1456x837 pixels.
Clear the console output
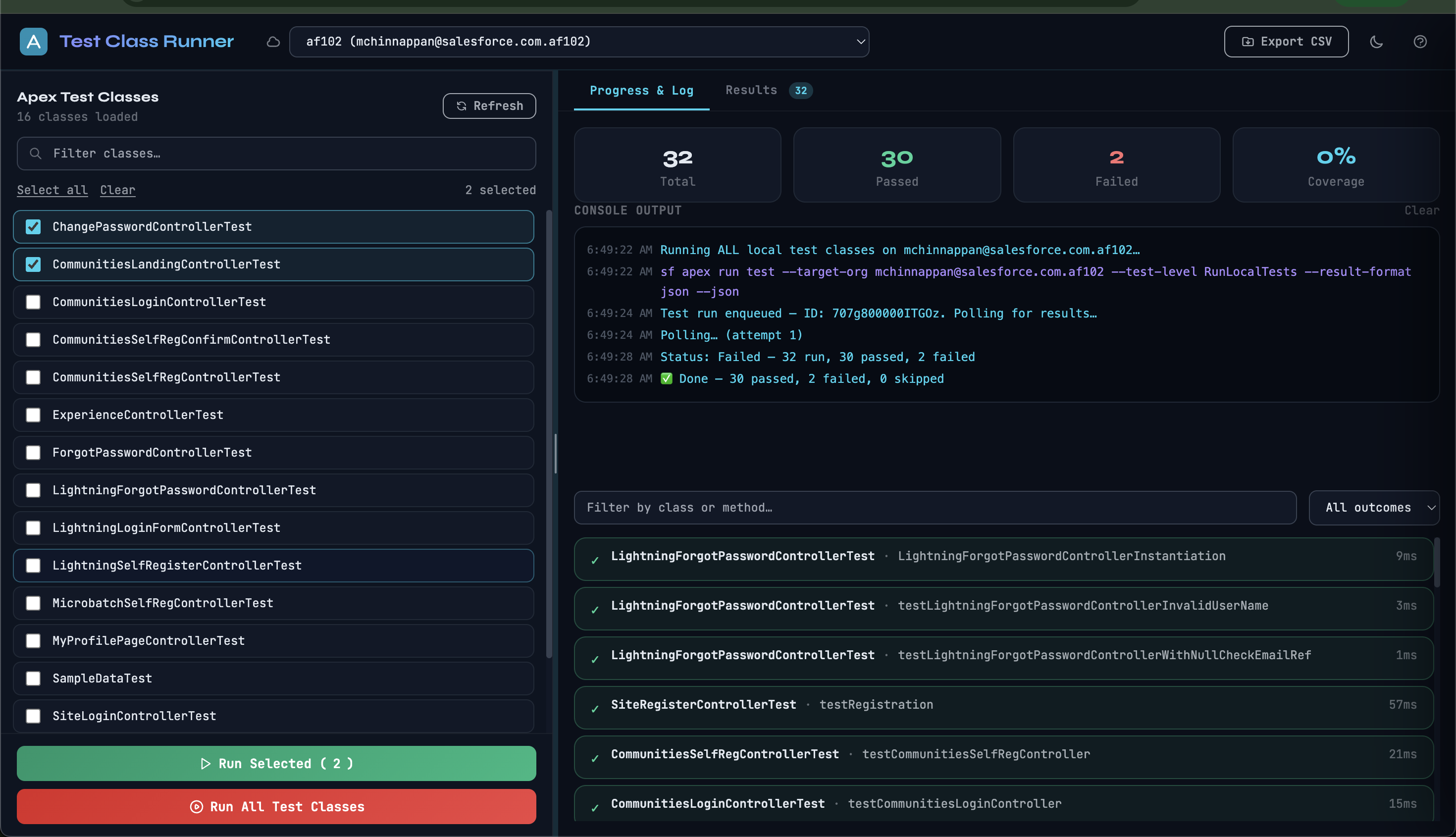click(1421, 210)
